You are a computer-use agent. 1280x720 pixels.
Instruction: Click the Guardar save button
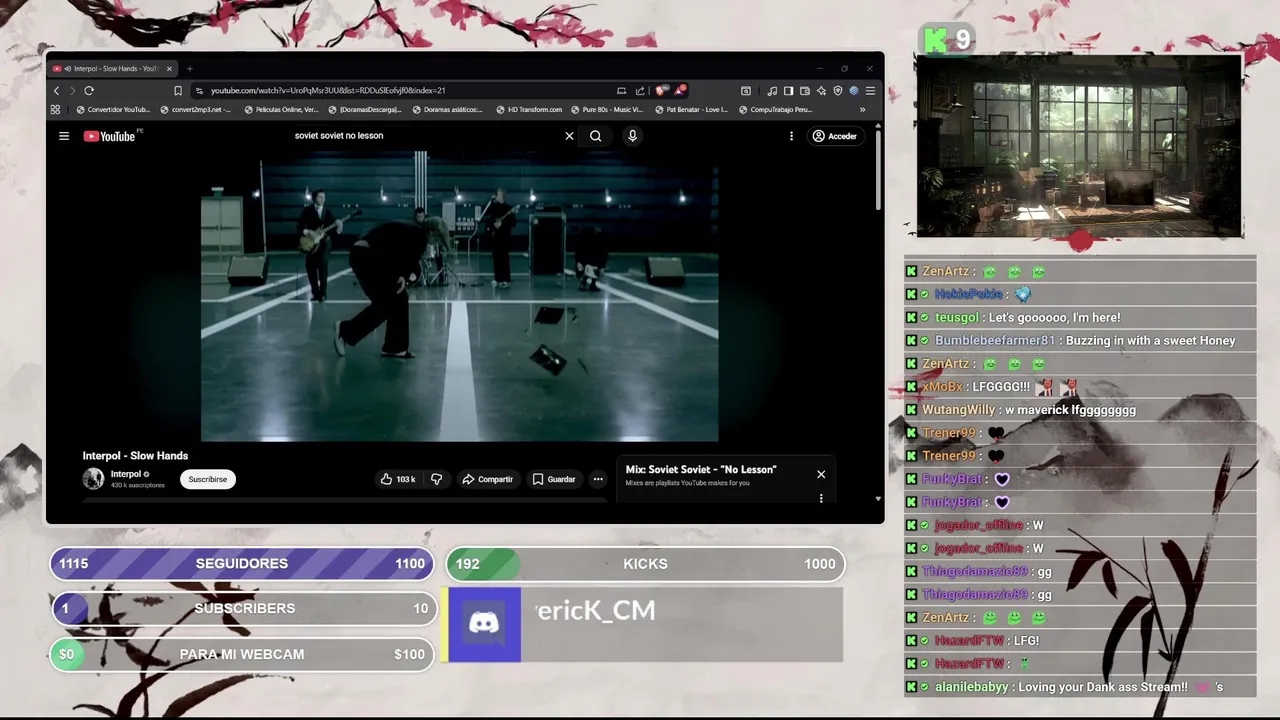click(x=554, y=479)
